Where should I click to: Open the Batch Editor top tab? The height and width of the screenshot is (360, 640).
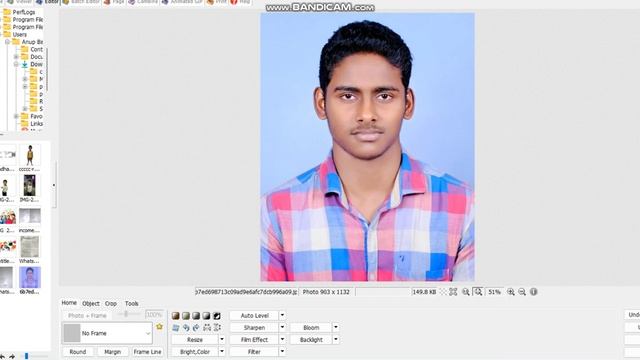[81, 2]
